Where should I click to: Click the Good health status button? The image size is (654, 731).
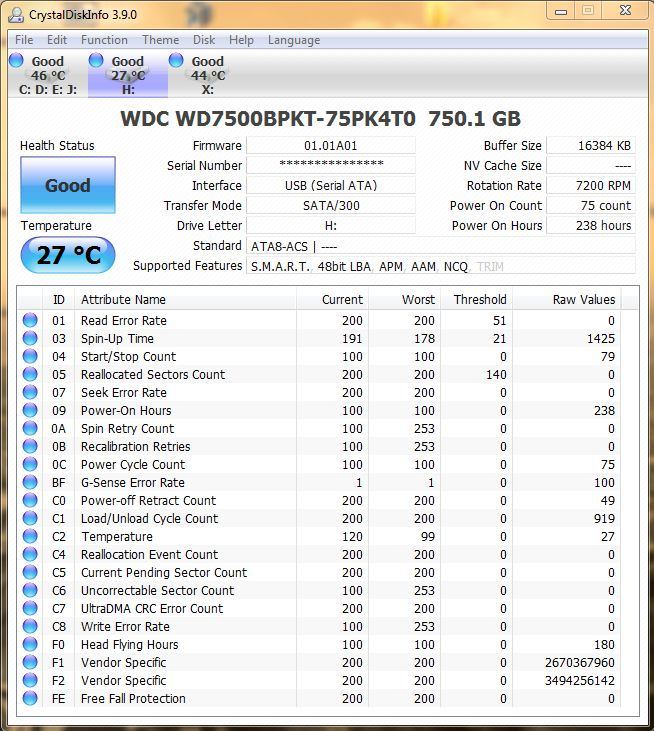pyautogui.click(x=68, y=185)
